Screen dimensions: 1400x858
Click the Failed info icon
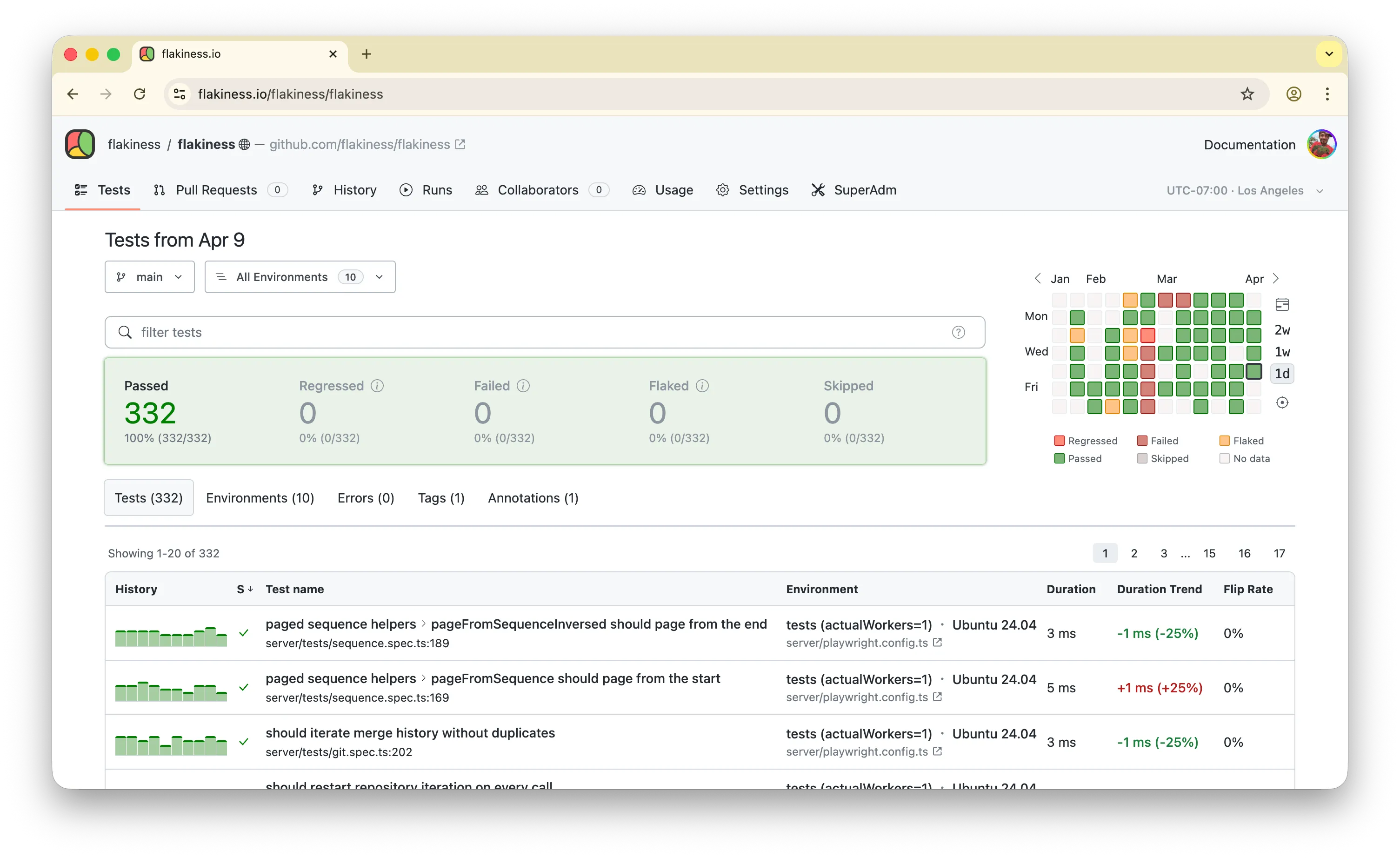523,386
